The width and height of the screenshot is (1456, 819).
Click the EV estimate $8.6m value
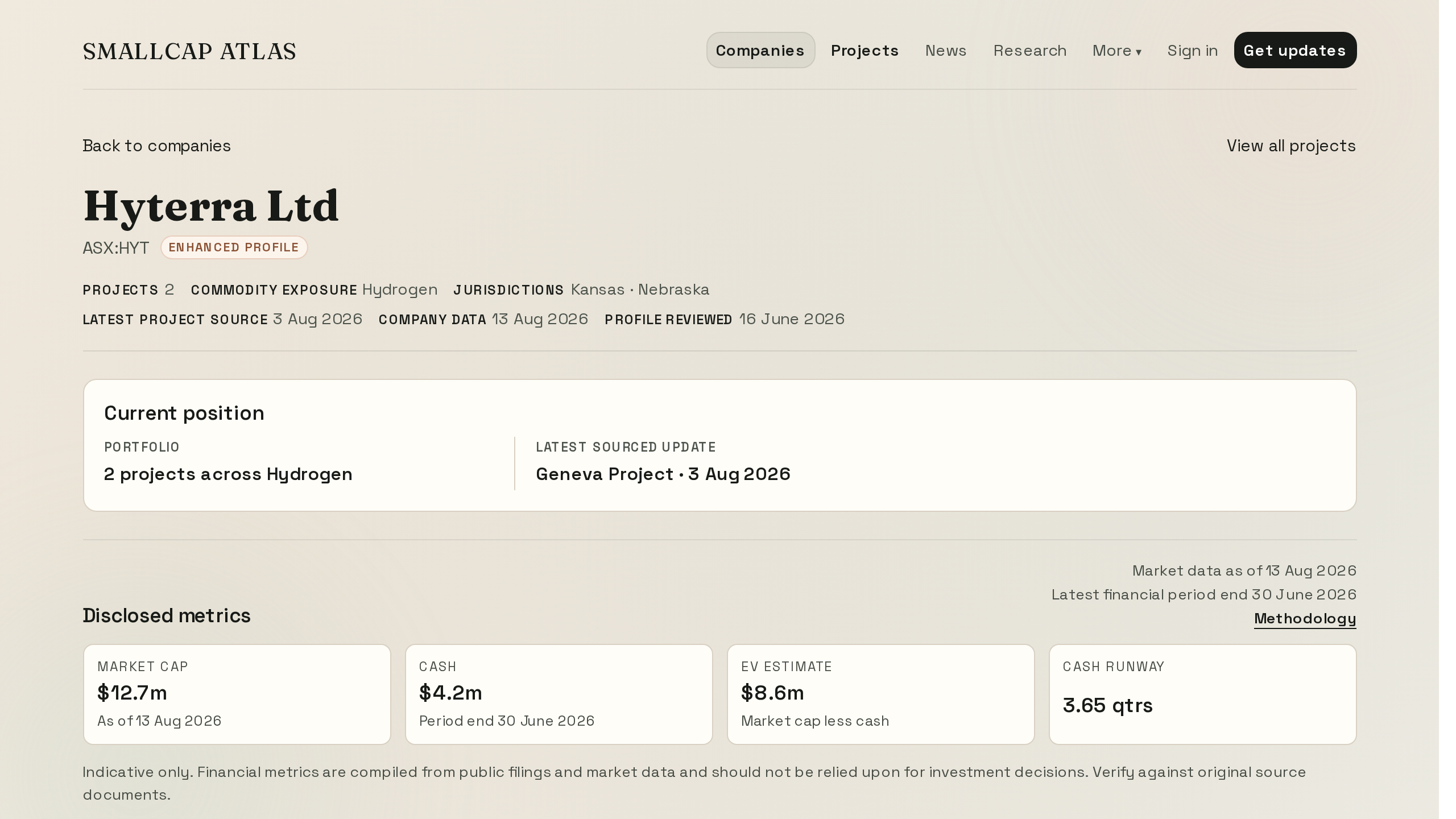point(772,693)
